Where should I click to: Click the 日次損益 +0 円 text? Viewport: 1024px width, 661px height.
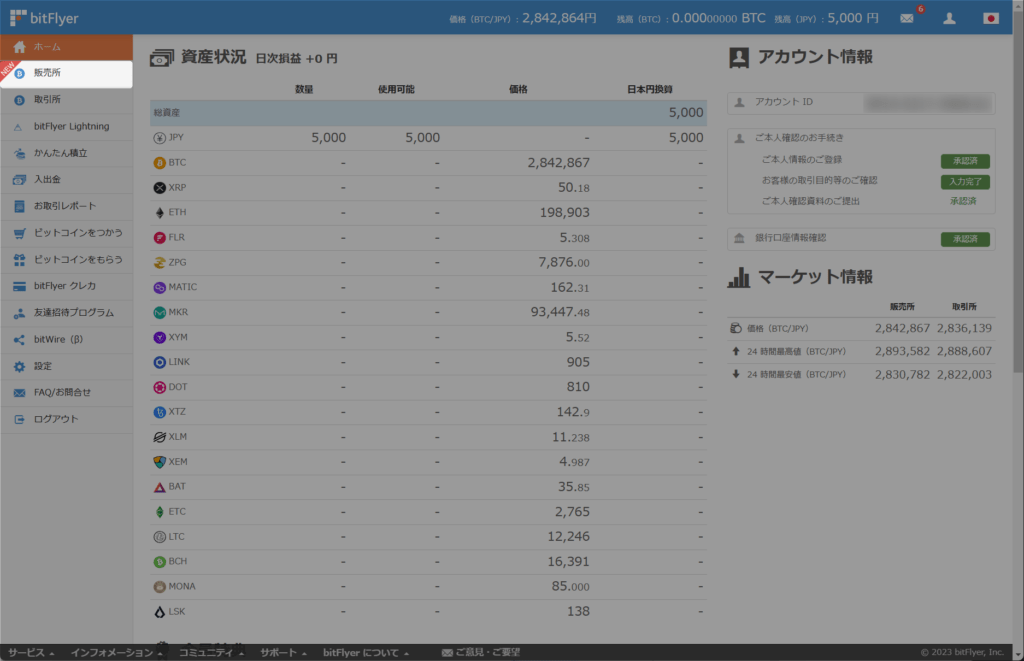pyautogui.click(x=296, y=59)
